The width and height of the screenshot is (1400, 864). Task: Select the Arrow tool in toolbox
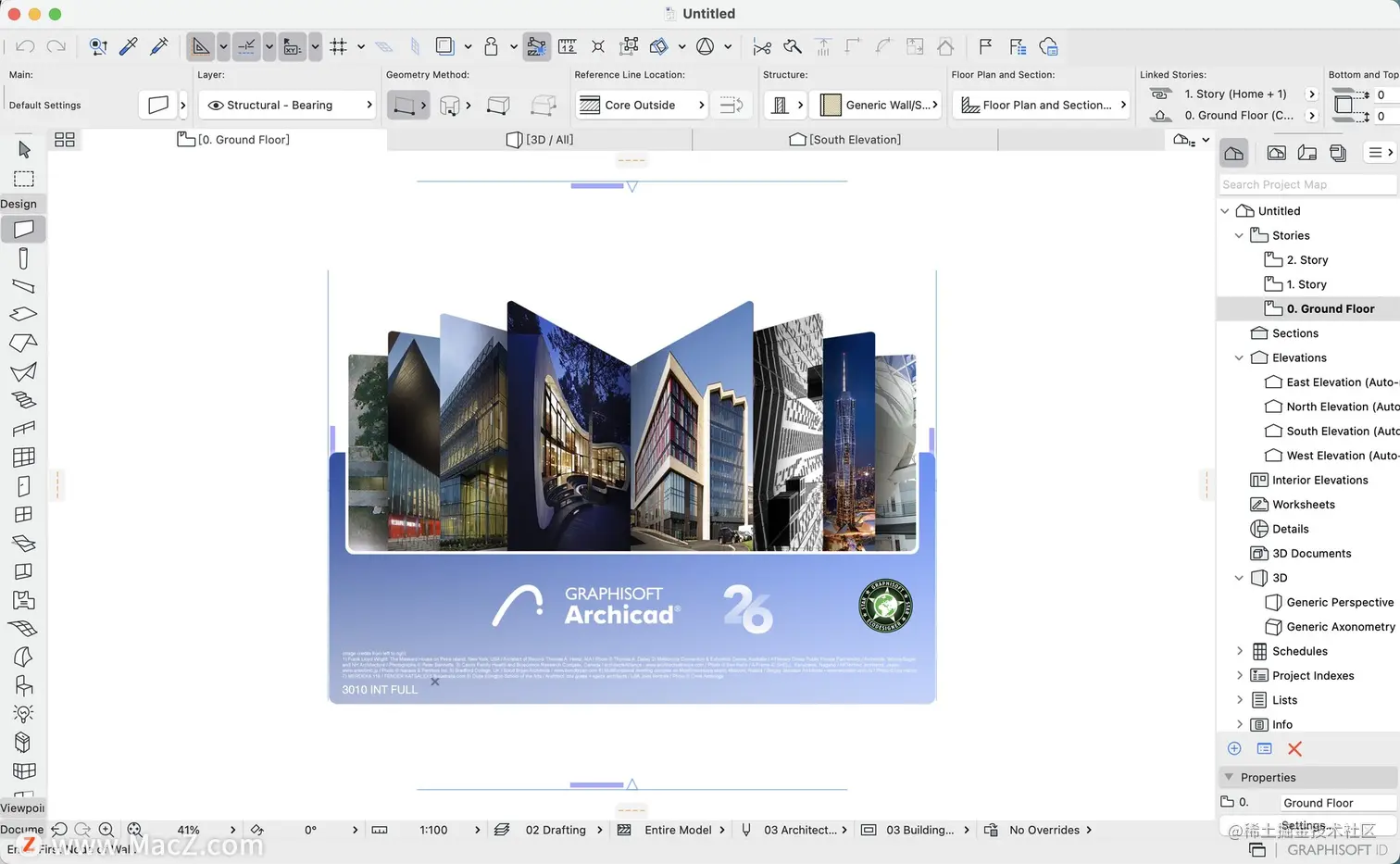[x=24, y=149]
